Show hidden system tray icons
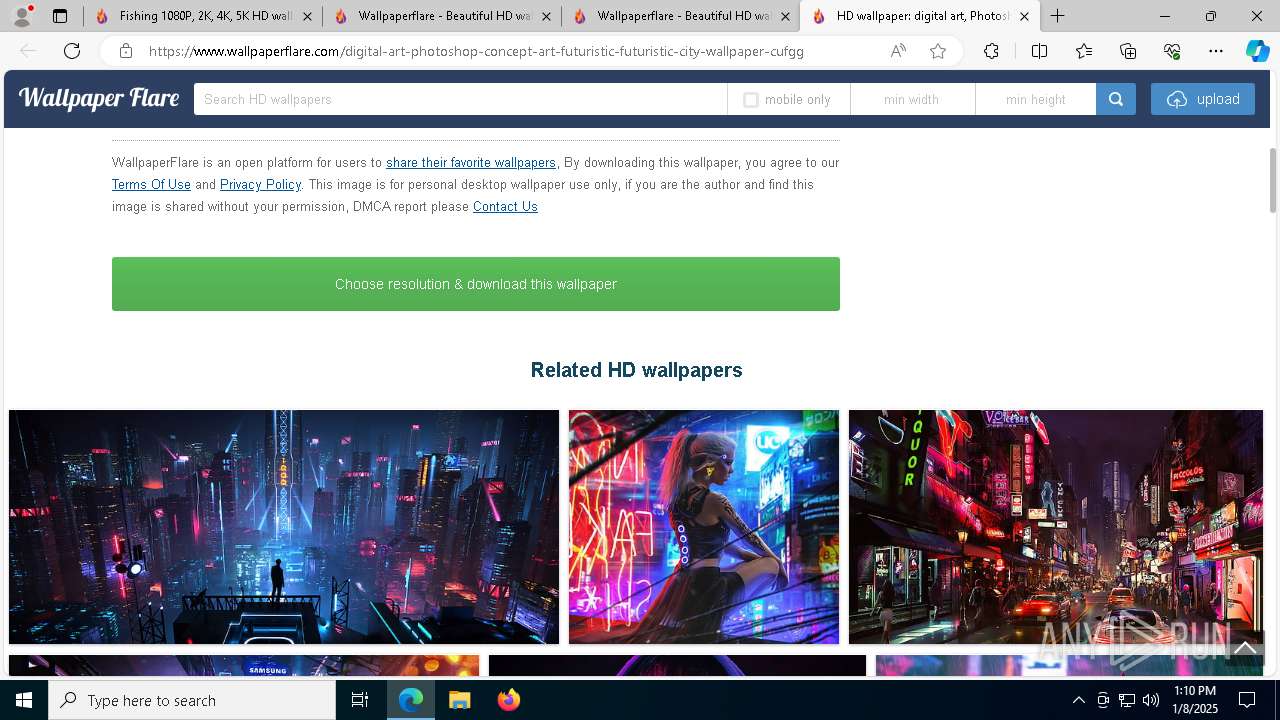Screen dimensions: 1280x720 1078,700
